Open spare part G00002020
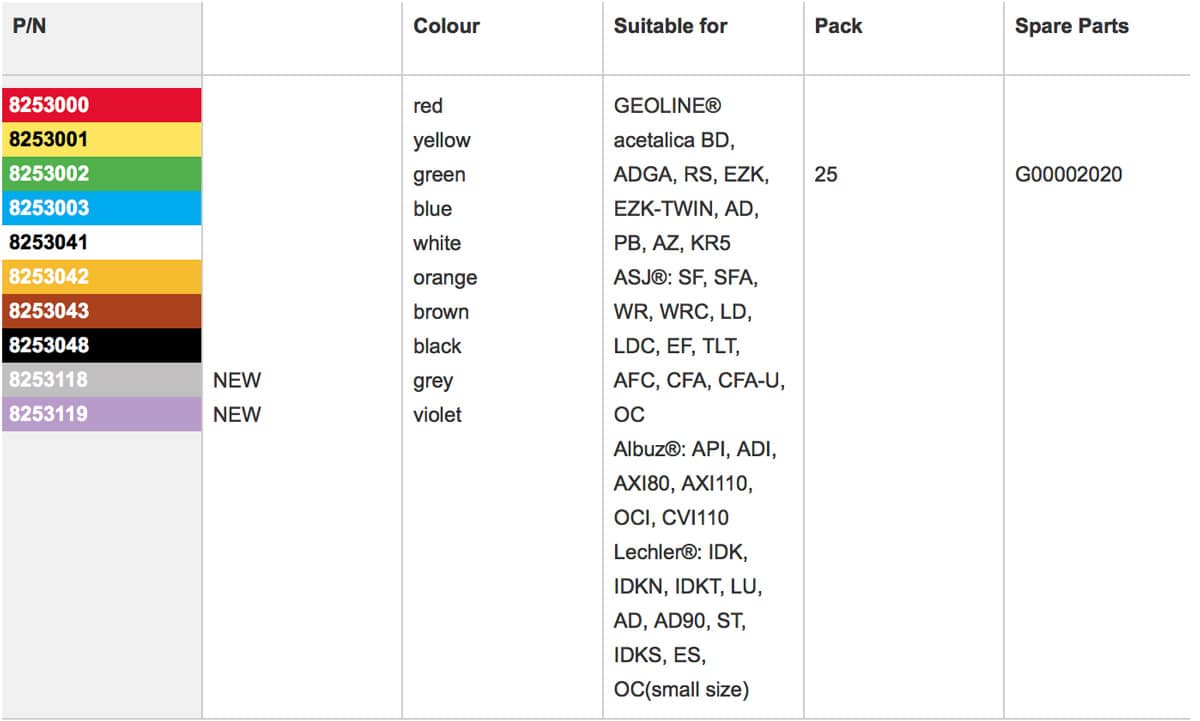This screenshot has width=1200, height=721. tap(1068, 175)
